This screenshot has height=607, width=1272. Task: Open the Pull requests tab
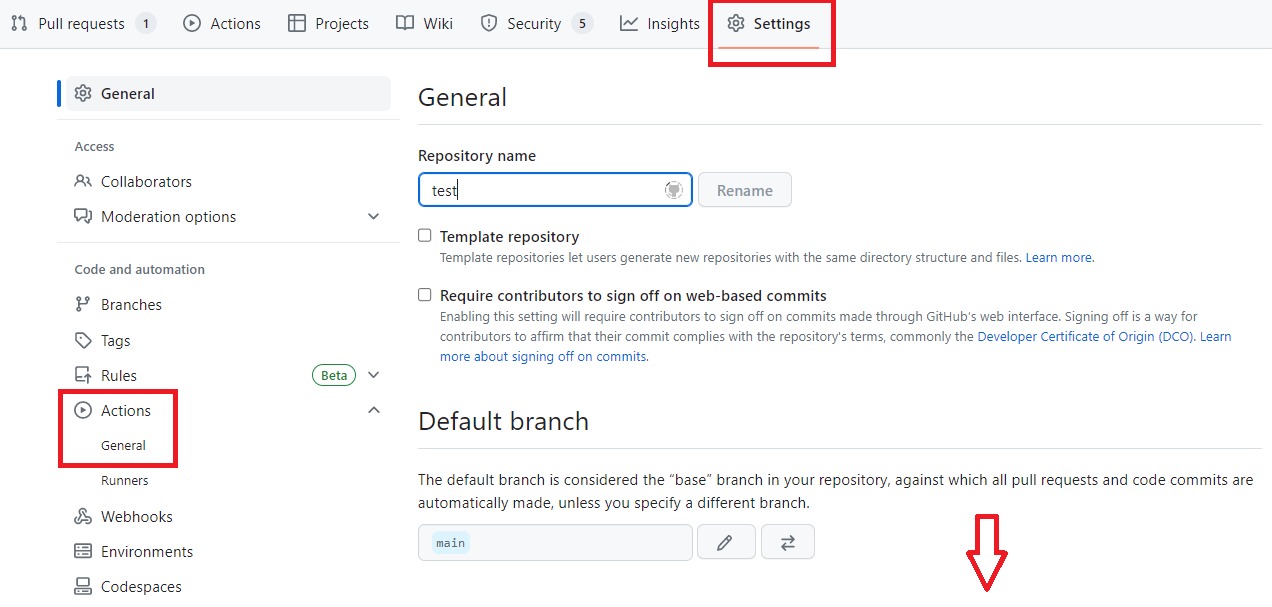tap(81, 24)
